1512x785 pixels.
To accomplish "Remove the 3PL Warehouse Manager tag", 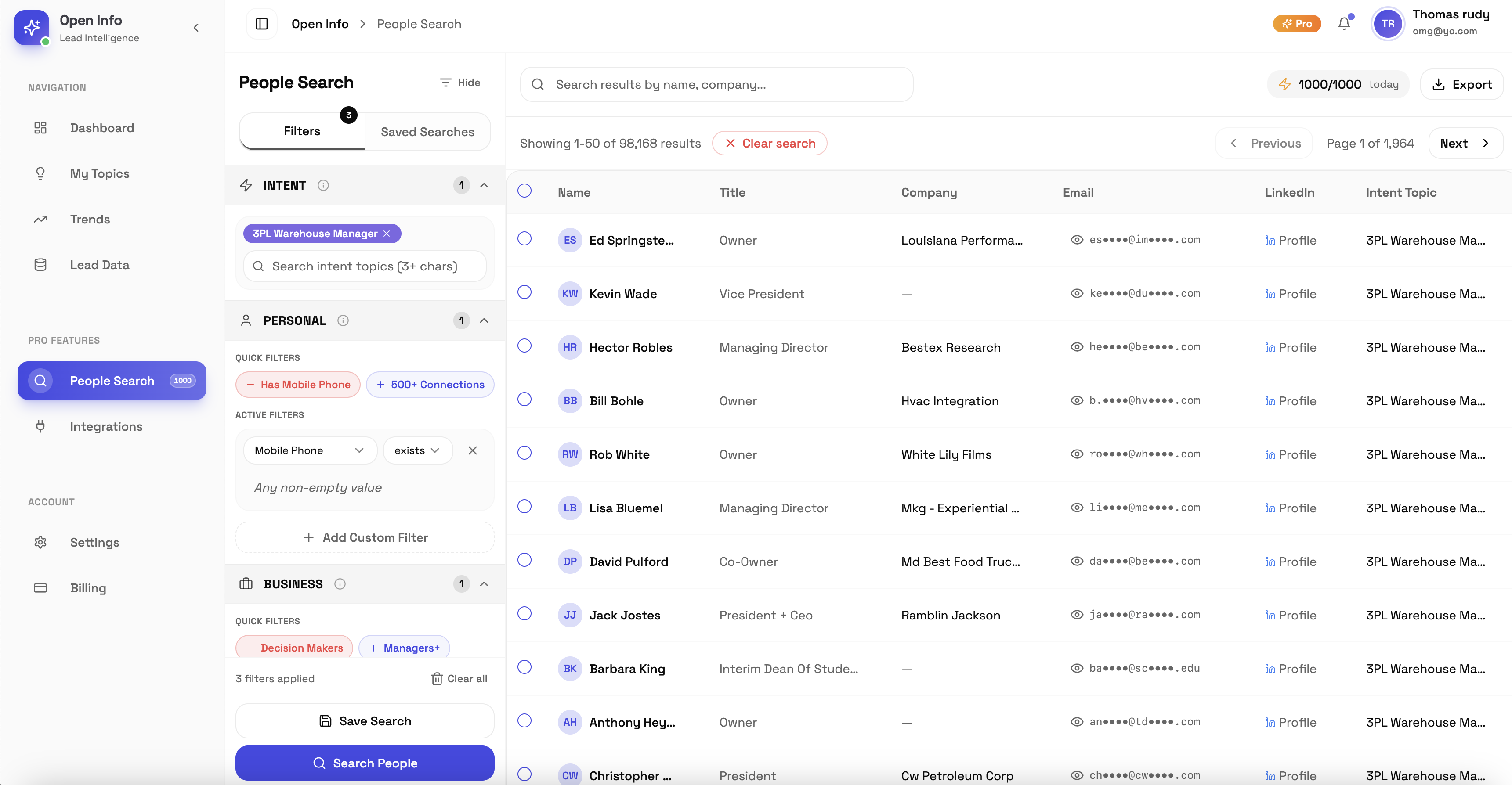I will (387, 234).
